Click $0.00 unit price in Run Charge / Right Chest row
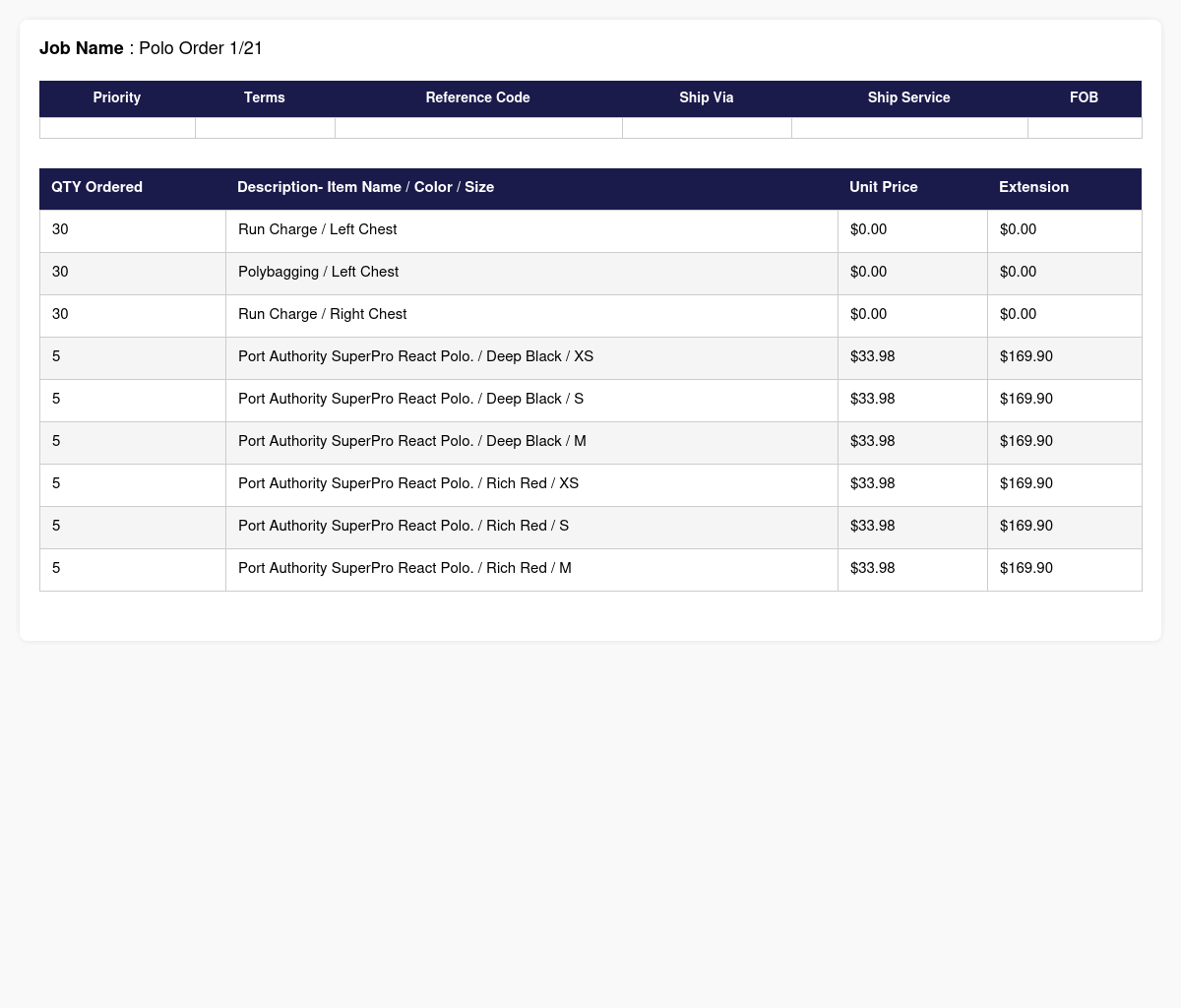Screen dimensions: 1181x1008 point(868,314)
